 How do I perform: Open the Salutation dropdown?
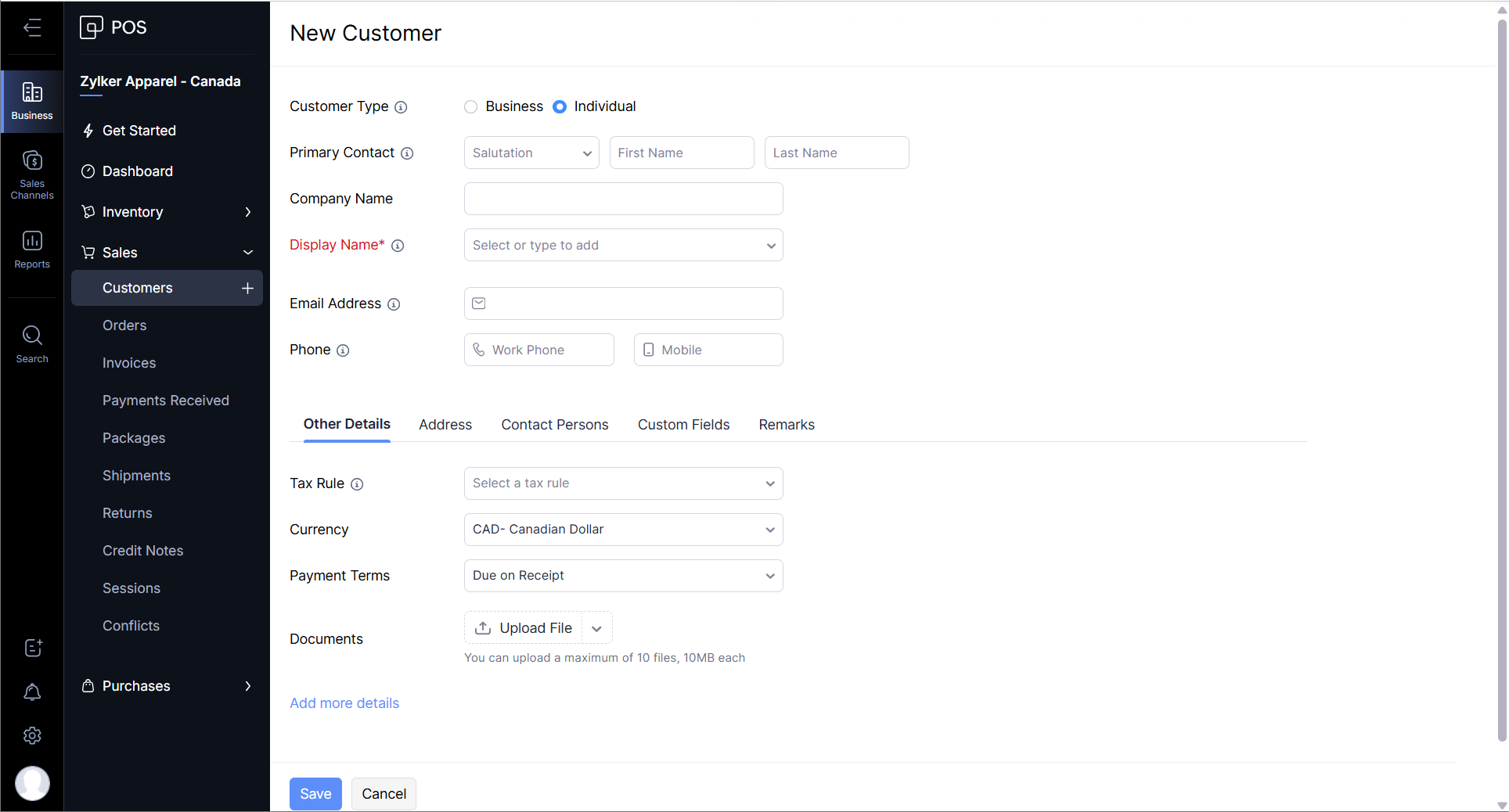tap(531, 153)
